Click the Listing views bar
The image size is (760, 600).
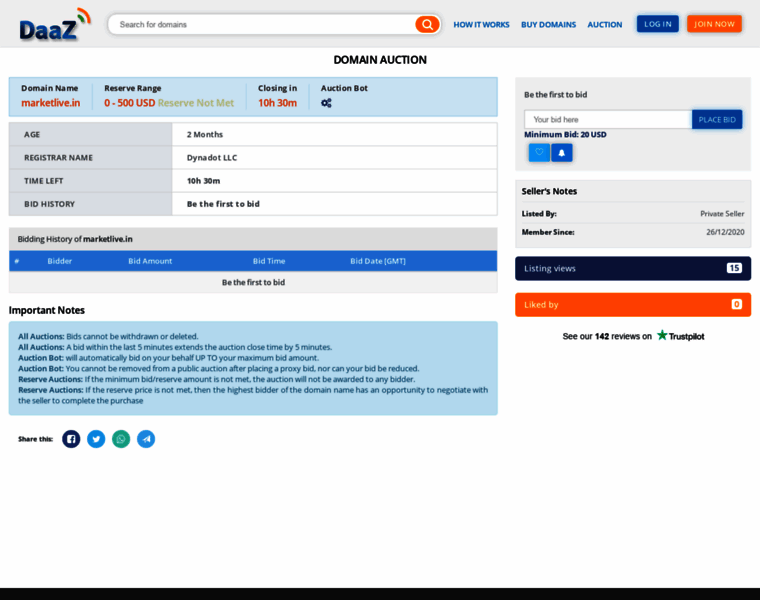[633, 268]
